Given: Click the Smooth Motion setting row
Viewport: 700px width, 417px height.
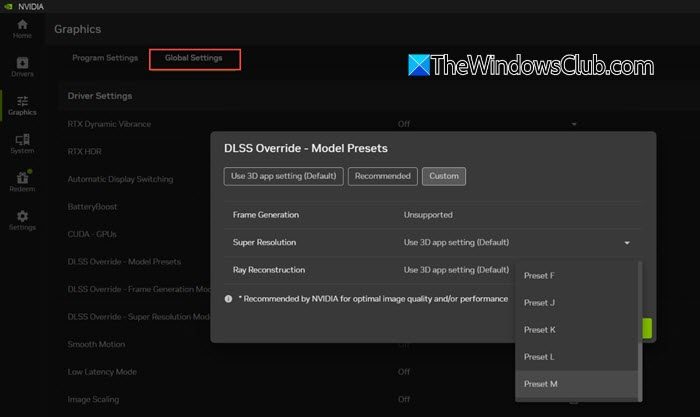Looking at the screenshot, I should point(96,344).
